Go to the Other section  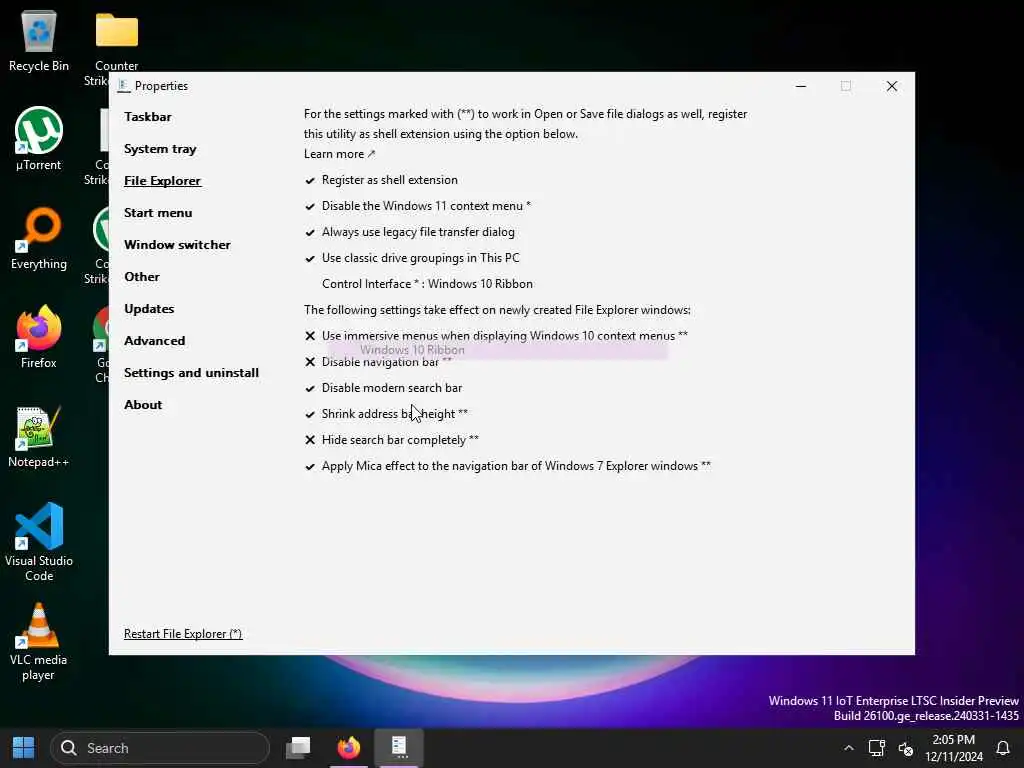142,277
